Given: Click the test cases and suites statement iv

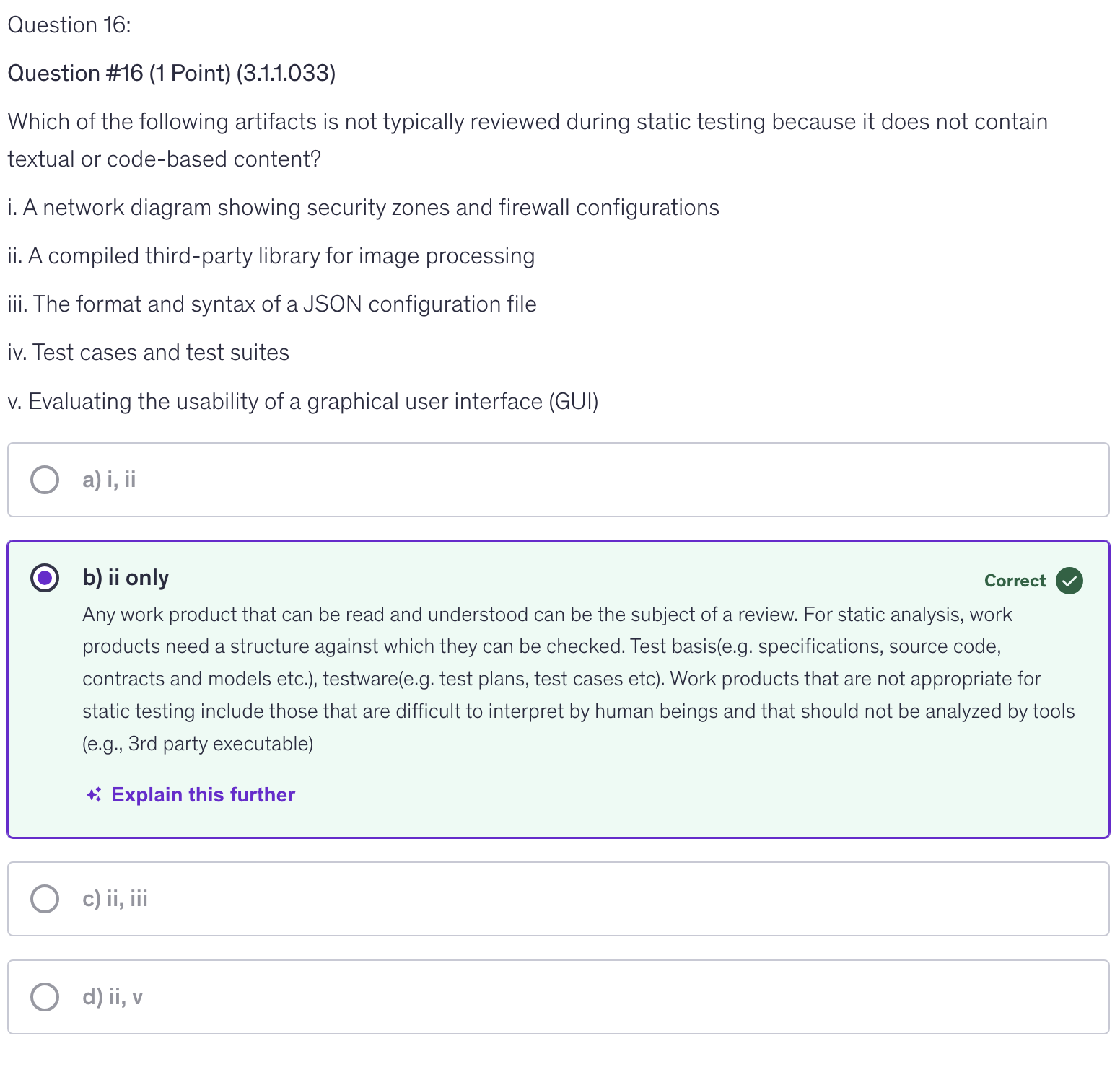Looking at the screenshot, I should coord(148,353).
